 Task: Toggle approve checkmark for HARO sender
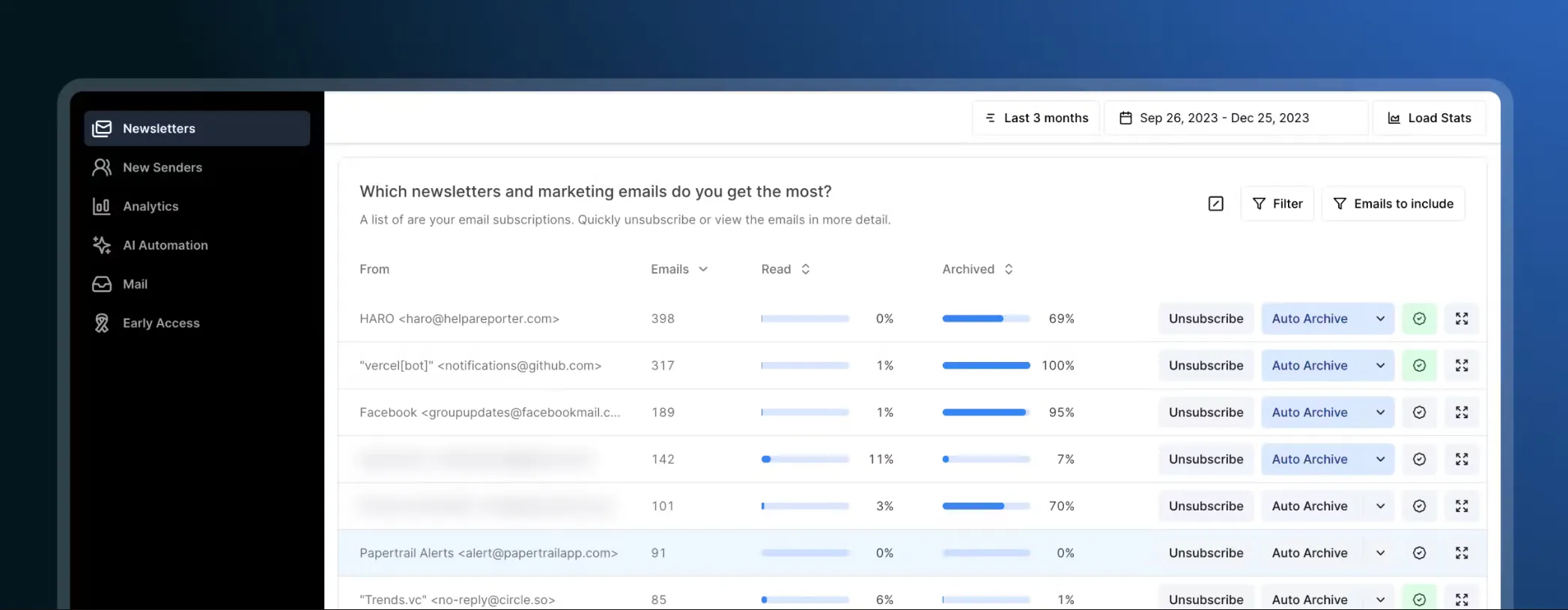1419,318
